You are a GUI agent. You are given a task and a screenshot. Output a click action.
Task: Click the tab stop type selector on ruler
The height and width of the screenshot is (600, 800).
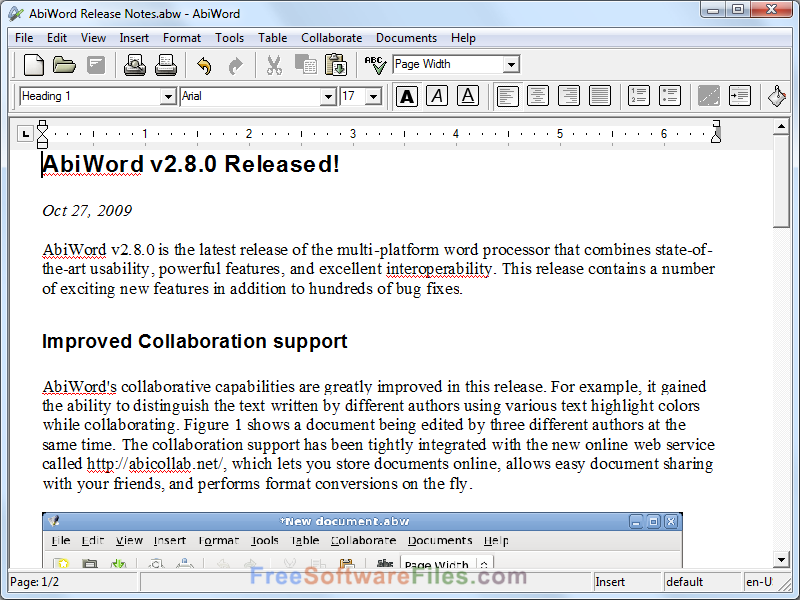(25, 134)
